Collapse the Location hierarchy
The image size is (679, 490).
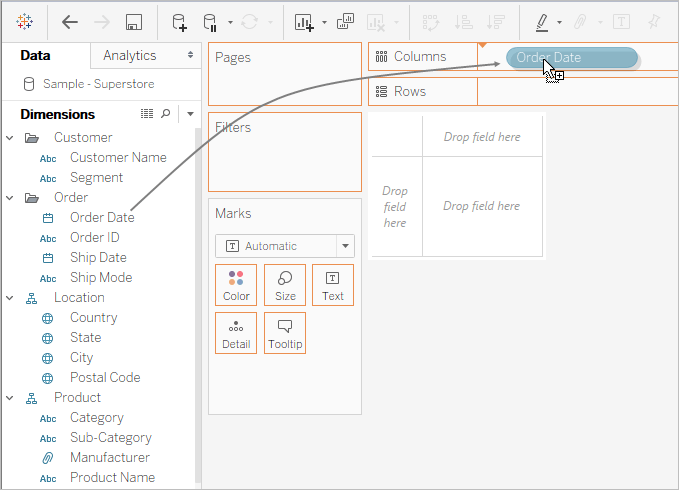pyautogui.click(x=10, y=297)
